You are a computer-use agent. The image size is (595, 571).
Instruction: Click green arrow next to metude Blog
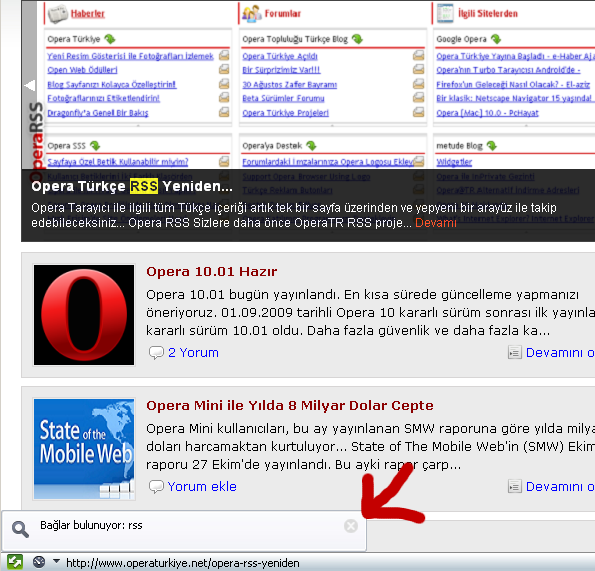(x=491, y=145)
